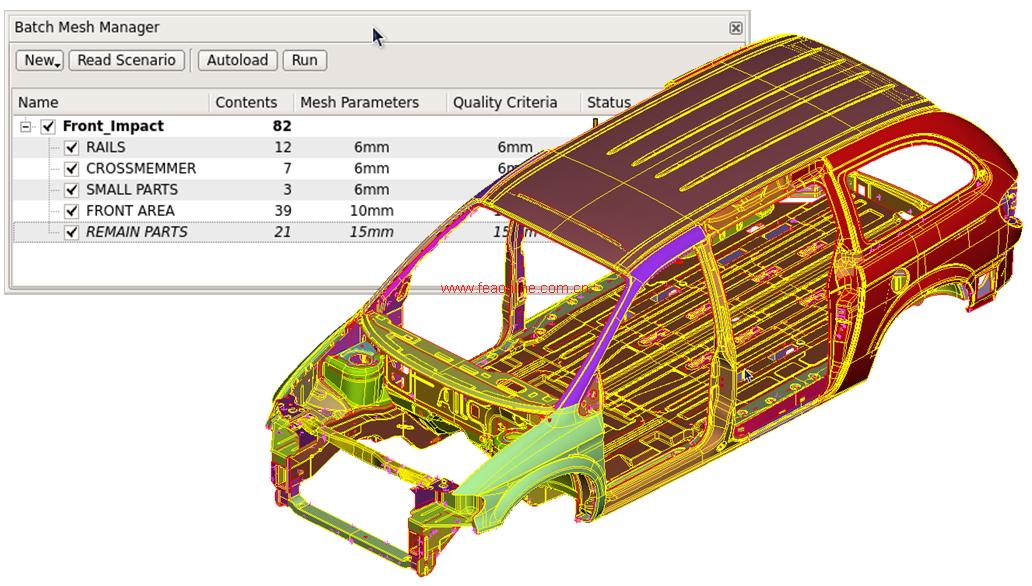Run the batch mesh scenario
The width and height of the screenshot is (1032, 586).
tap(304, 60)
